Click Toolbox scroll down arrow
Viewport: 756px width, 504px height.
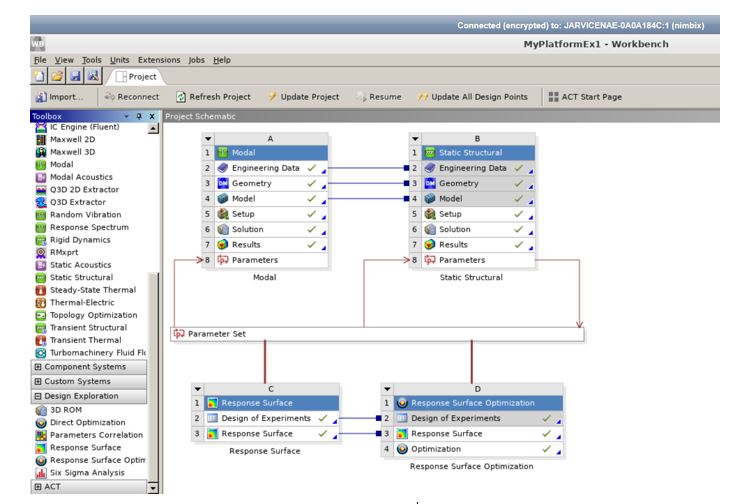pyautogui.click(x=153, y=488)
